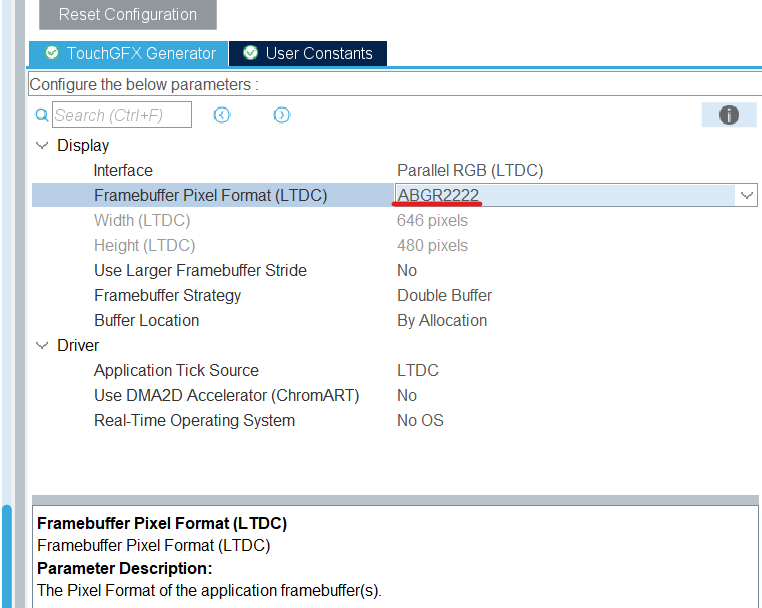The height and width of the screenshot is (608, 762).
Task: Select the Framebuffer Strategy parameter row
Action: click(x=167, y=296)
